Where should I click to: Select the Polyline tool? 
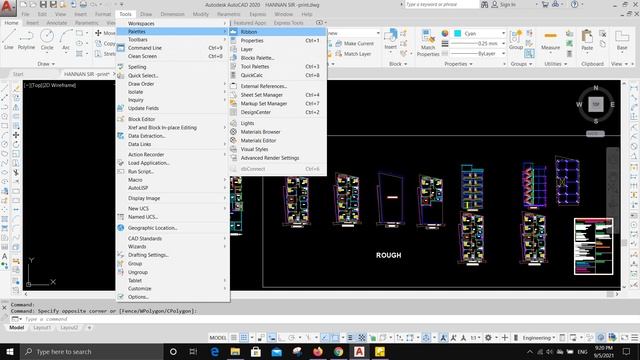[26, 40]
